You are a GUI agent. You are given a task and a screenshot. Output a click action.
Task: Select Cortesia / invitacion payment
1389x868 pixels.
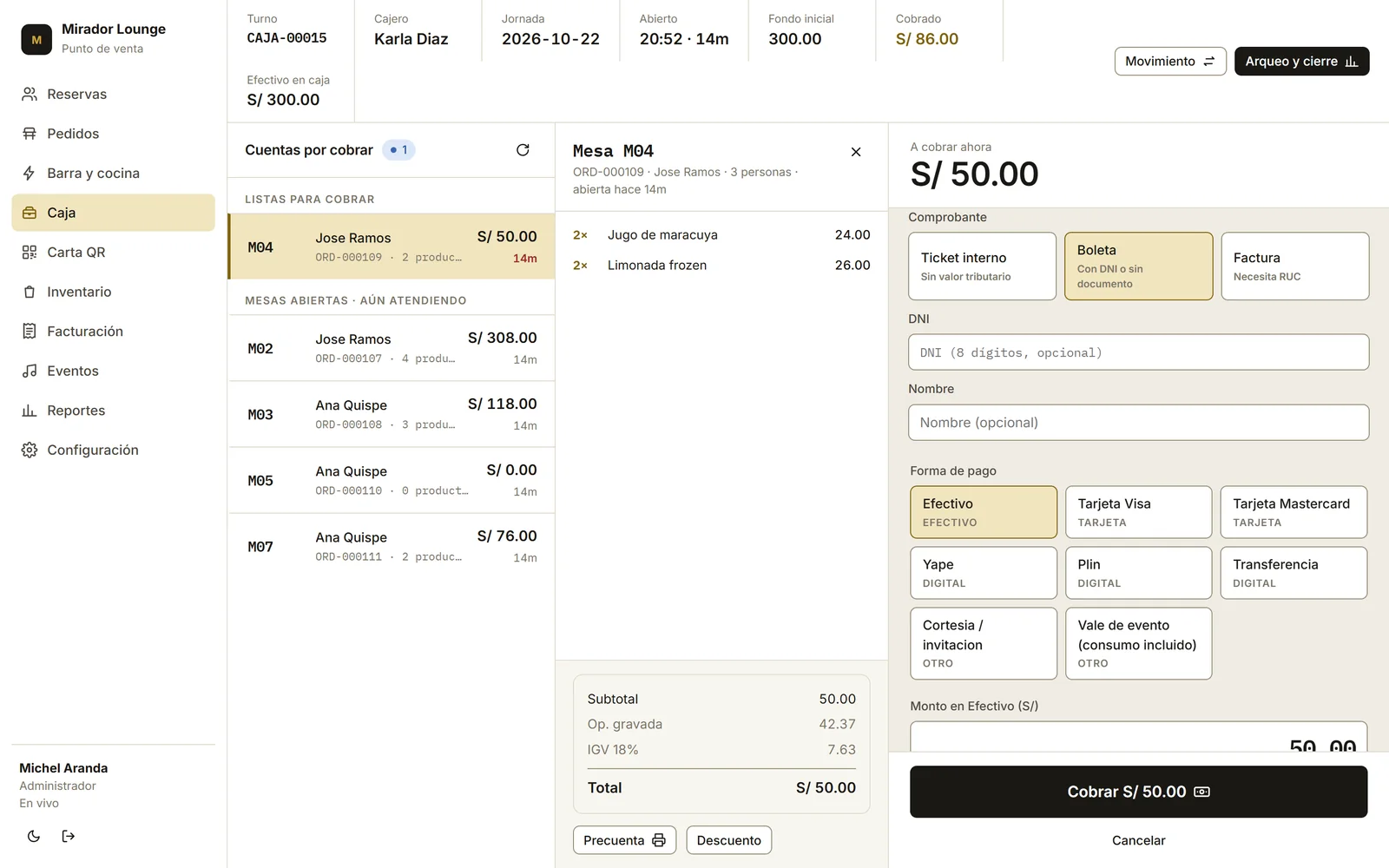click(x=984, y=643)
